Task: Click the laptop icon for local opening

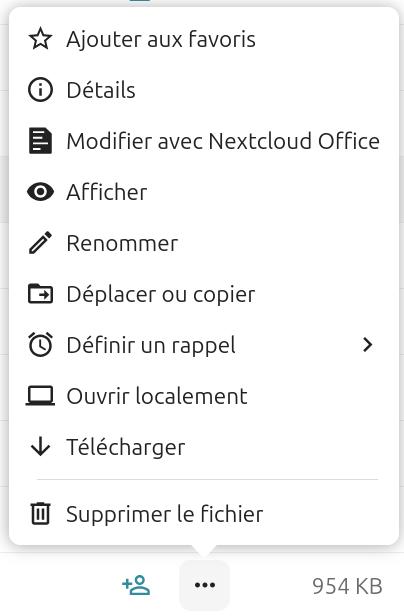Action: tap(40, 396)
